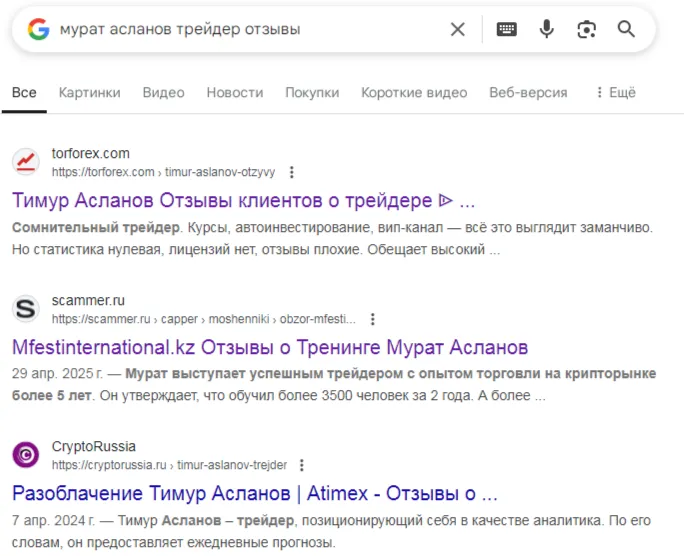
Task: Click the snippet text Мурат выступает успешным трейдером
Action: (x=334, y=385)
